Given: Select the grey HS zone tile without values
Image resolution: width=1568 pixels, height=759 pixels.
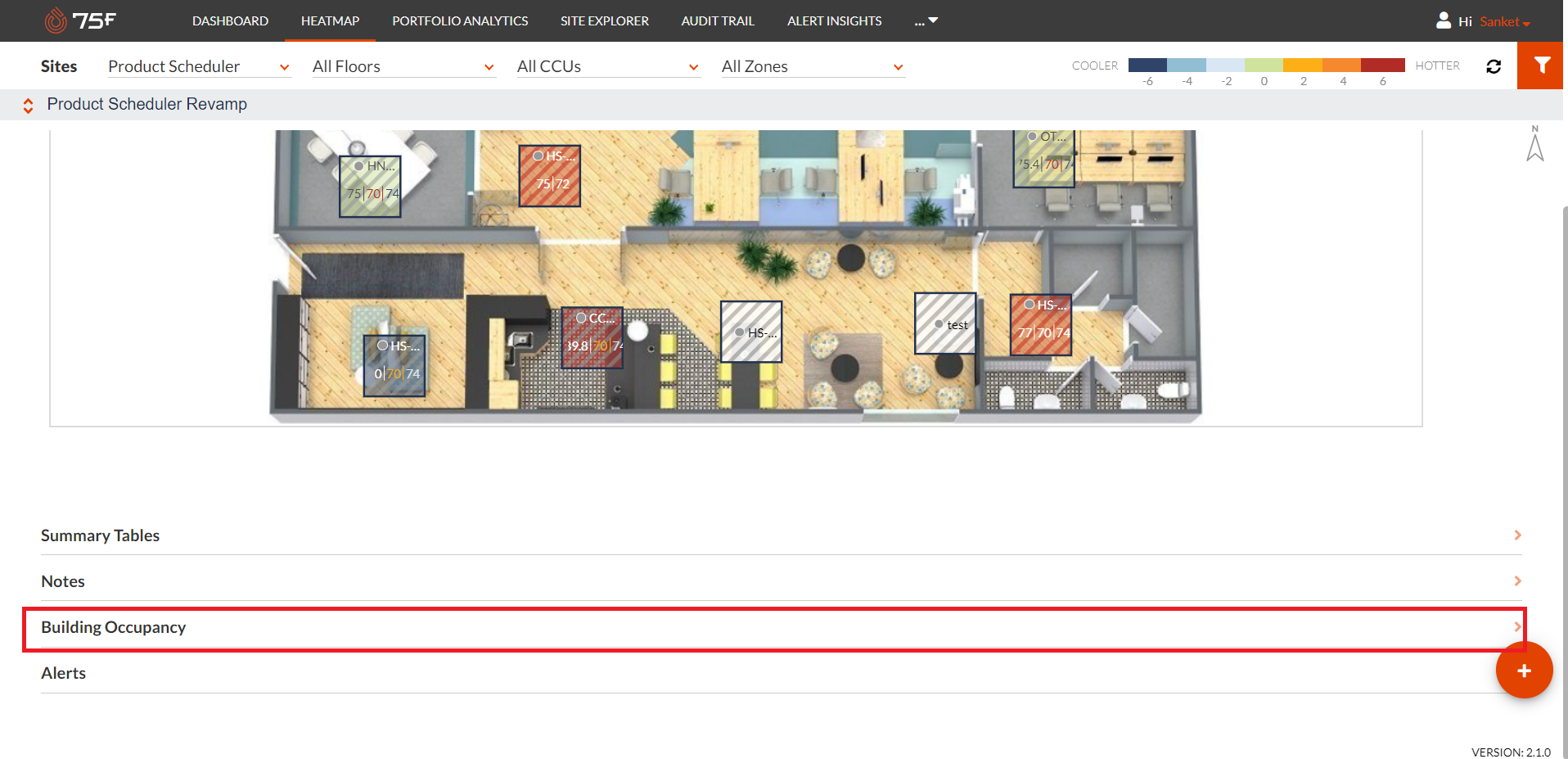Looking at the screenshot, I should 751,332.
